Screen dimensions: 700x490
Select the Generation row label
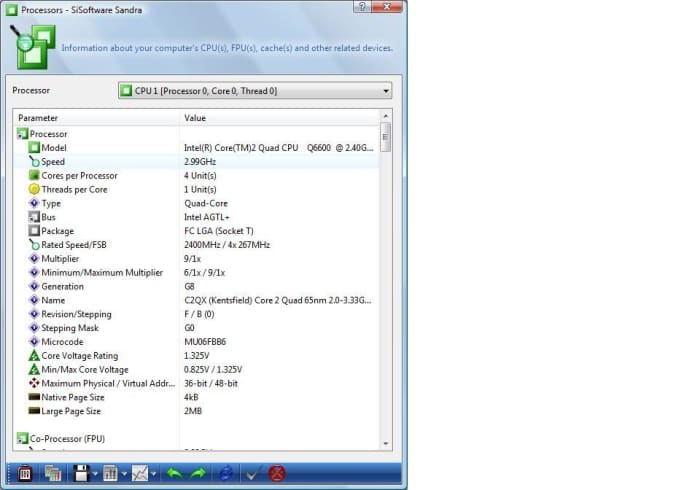click(62, 287)
